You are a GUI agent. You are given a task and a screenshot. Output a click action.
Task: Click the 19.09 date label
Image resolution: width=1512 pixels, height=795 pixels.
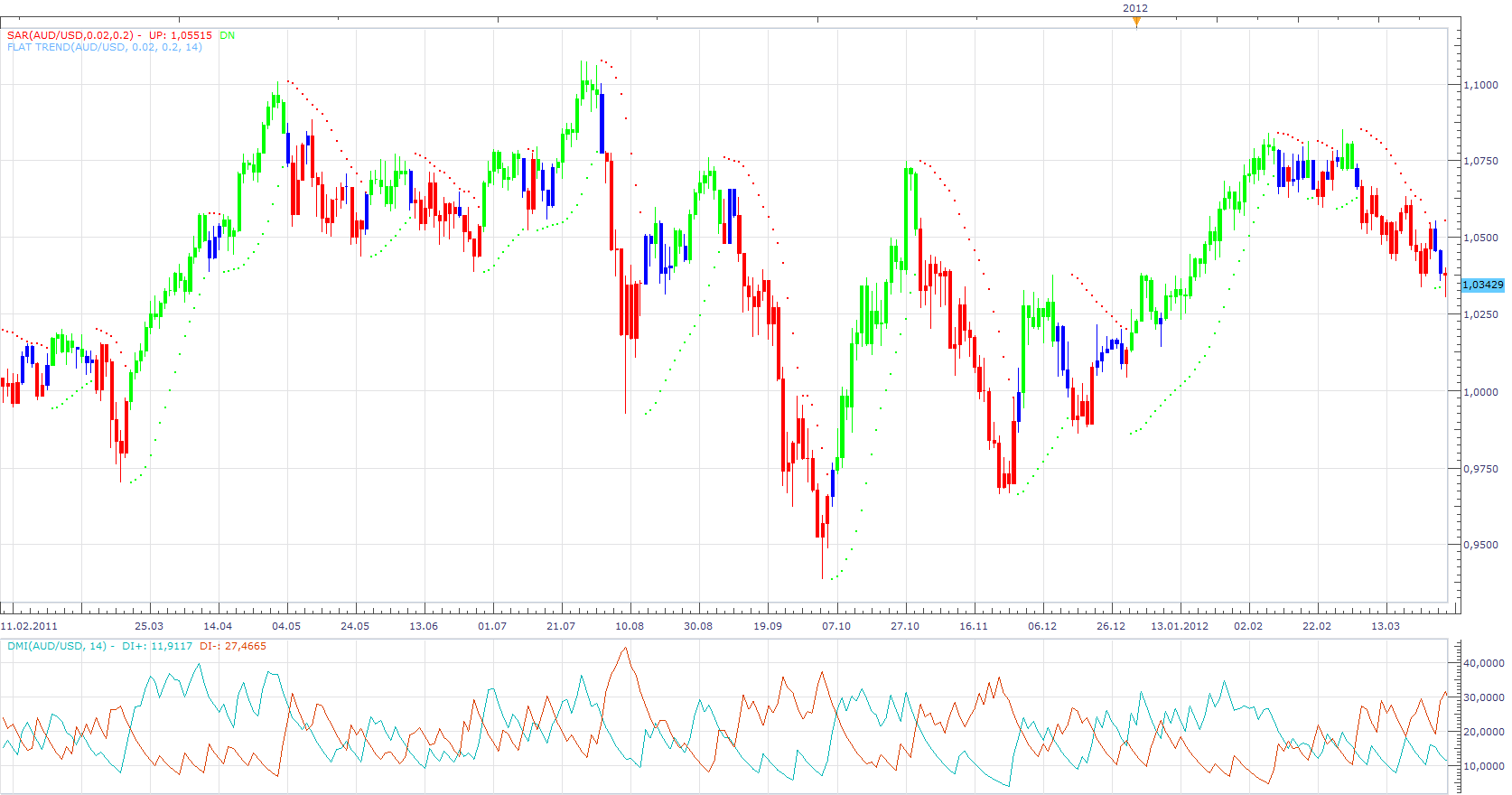768,626
